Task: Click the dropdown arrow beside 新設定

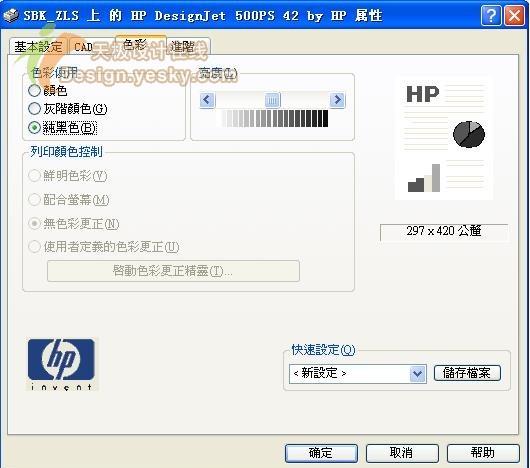Action: click(x=418, y=374)
